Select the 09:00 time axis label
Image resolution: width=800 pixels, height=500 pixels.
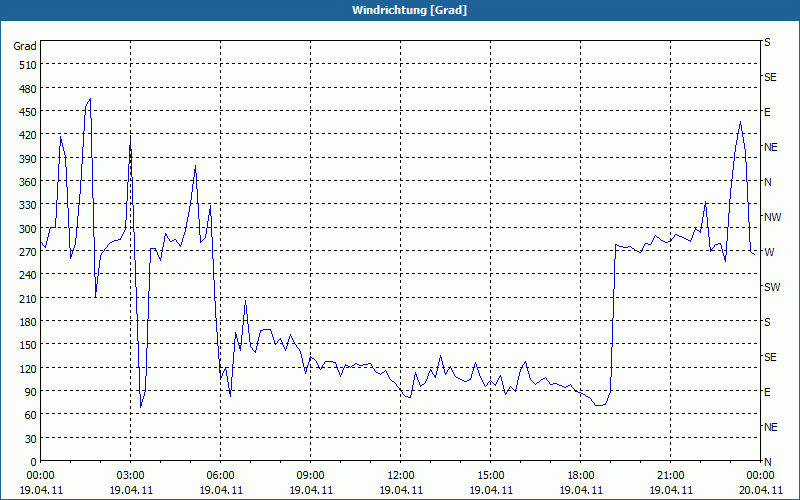310,476
